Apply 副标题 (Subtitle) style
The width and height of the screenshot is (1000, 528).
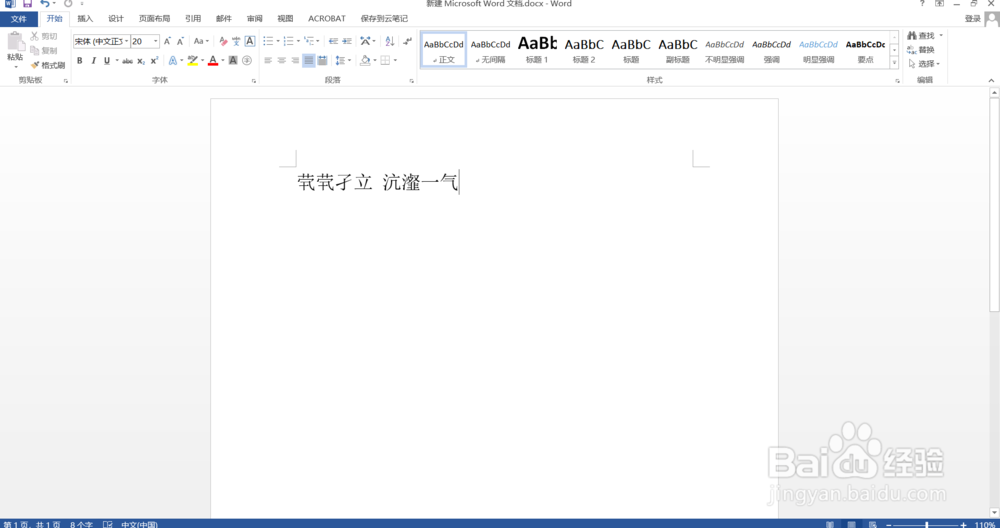pos(678,50)
